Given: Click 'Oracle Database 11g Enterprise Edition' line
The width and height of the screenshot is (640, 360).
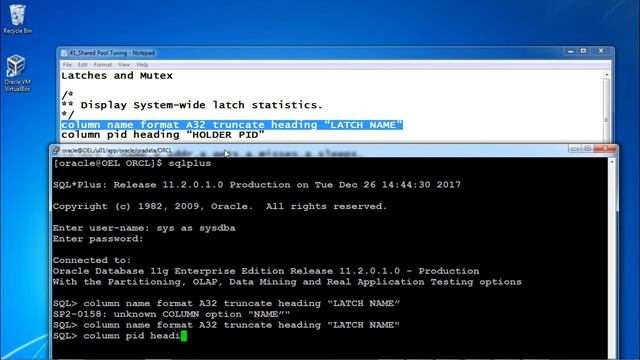Looking at the screenshot, I should point(266,271).
